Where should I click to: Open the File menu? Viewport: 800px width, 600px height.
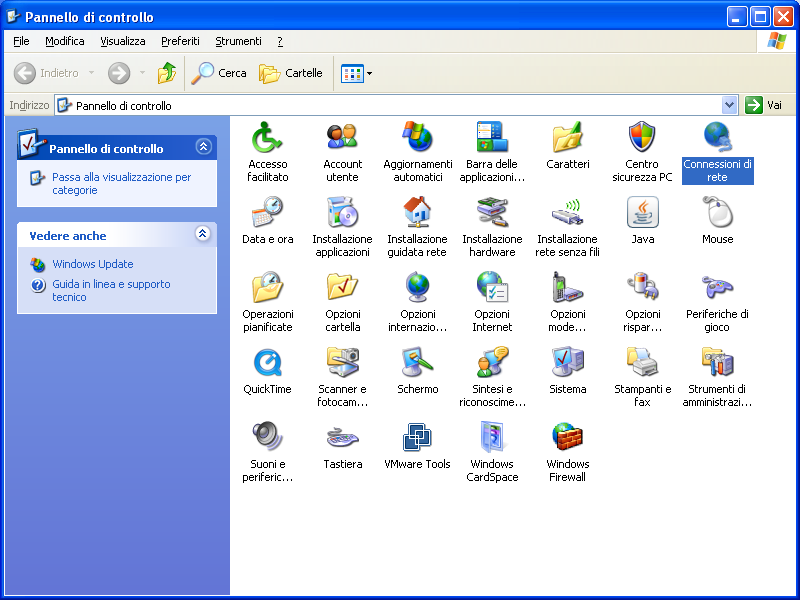21,41
